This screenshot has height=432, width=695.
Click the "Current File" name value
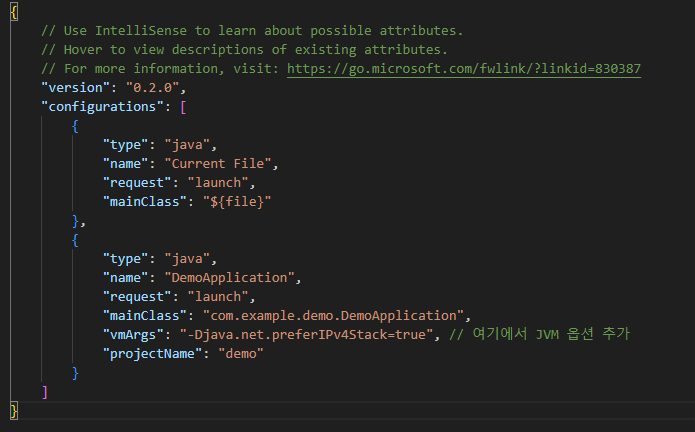click(218, 164)
